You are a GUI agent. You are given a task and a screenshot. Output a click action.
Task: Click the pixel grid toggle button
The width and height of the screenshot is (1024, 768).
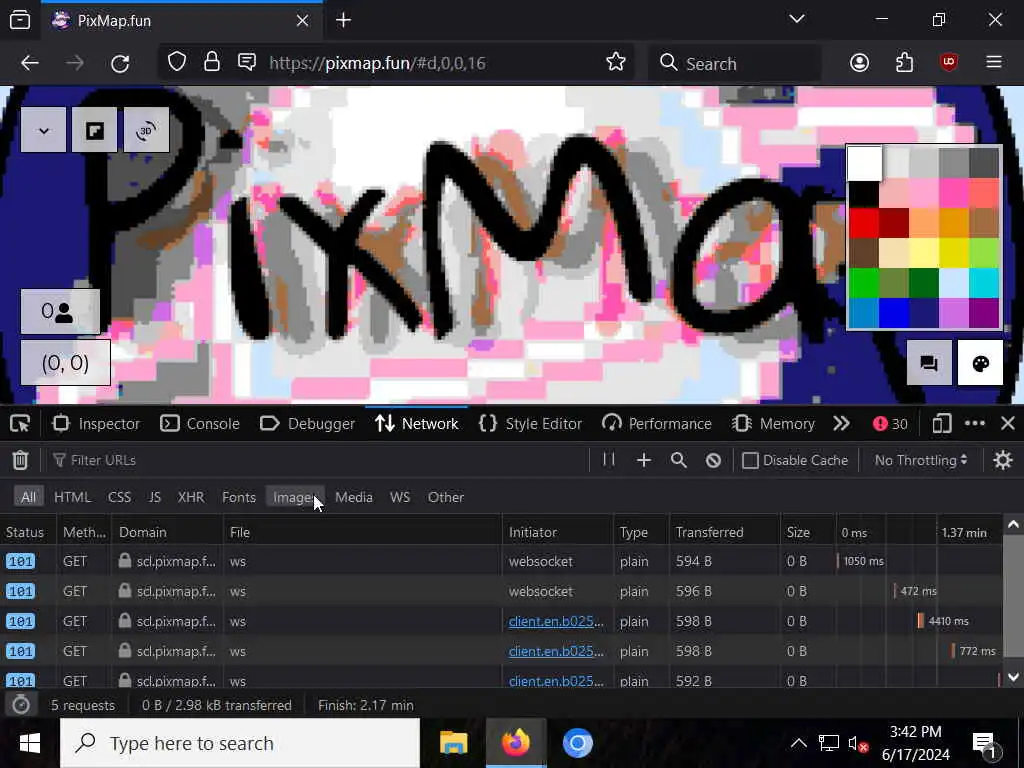coord(95,130)
